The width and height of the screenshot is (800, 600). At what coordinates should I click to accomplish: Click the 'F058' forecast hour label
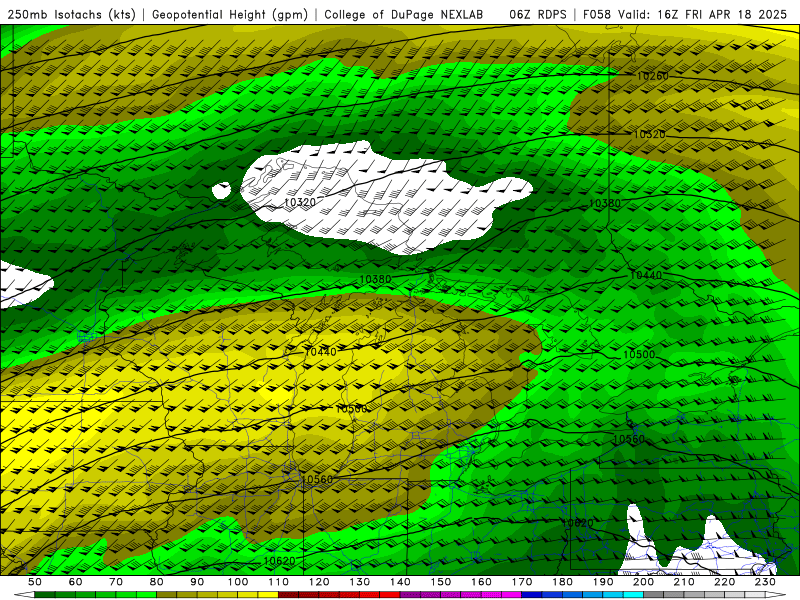coord(597,14)
